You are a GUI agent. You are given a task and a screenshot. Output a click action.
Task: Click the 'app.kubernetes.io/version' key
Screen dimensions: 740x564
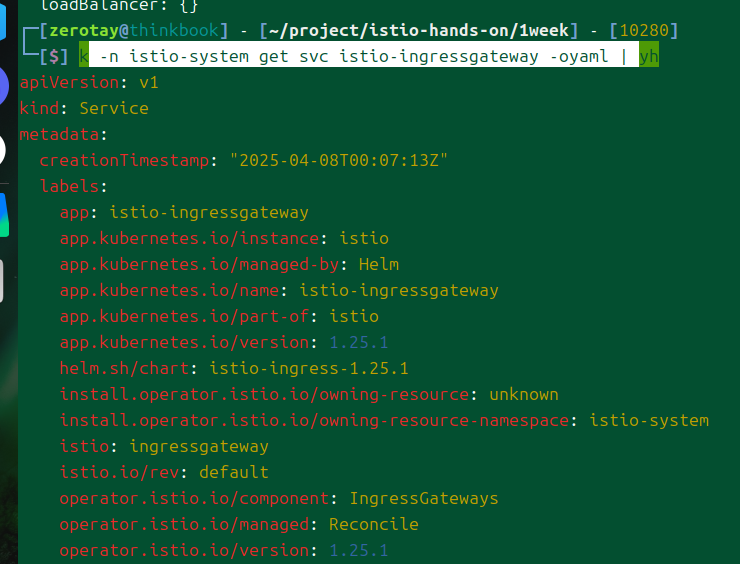click(x=184, y=342)
